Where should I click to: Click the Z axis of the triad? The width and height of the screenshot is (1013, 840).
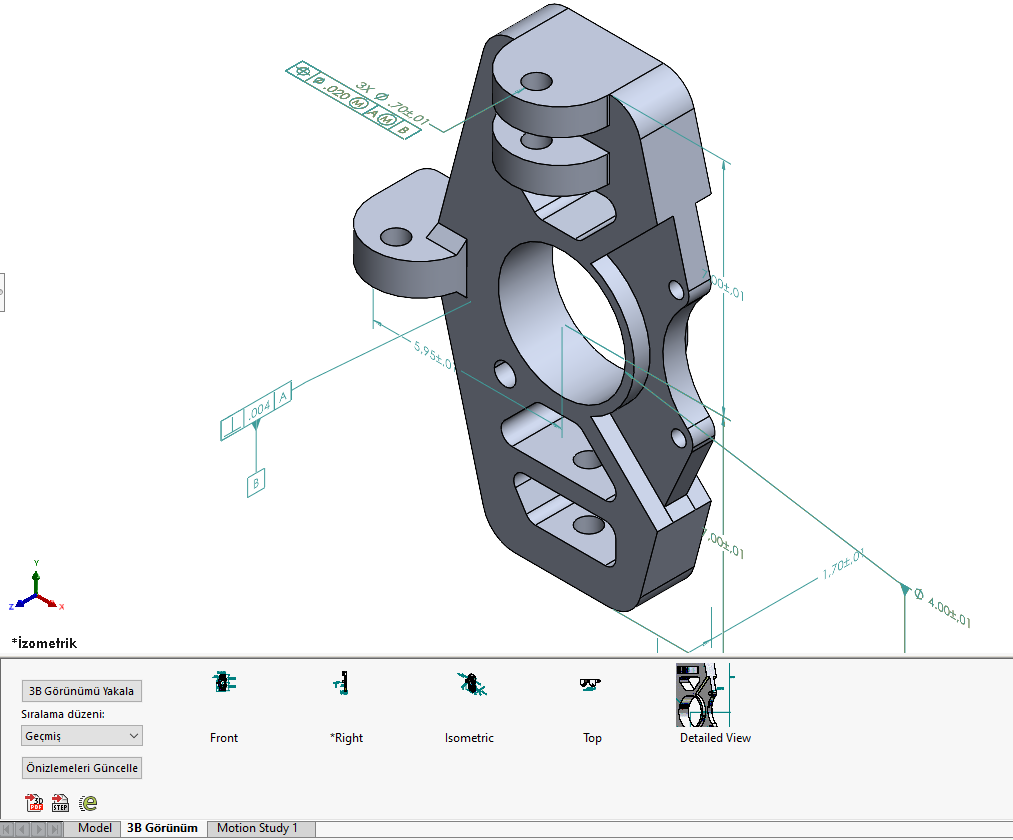(19, 604)
